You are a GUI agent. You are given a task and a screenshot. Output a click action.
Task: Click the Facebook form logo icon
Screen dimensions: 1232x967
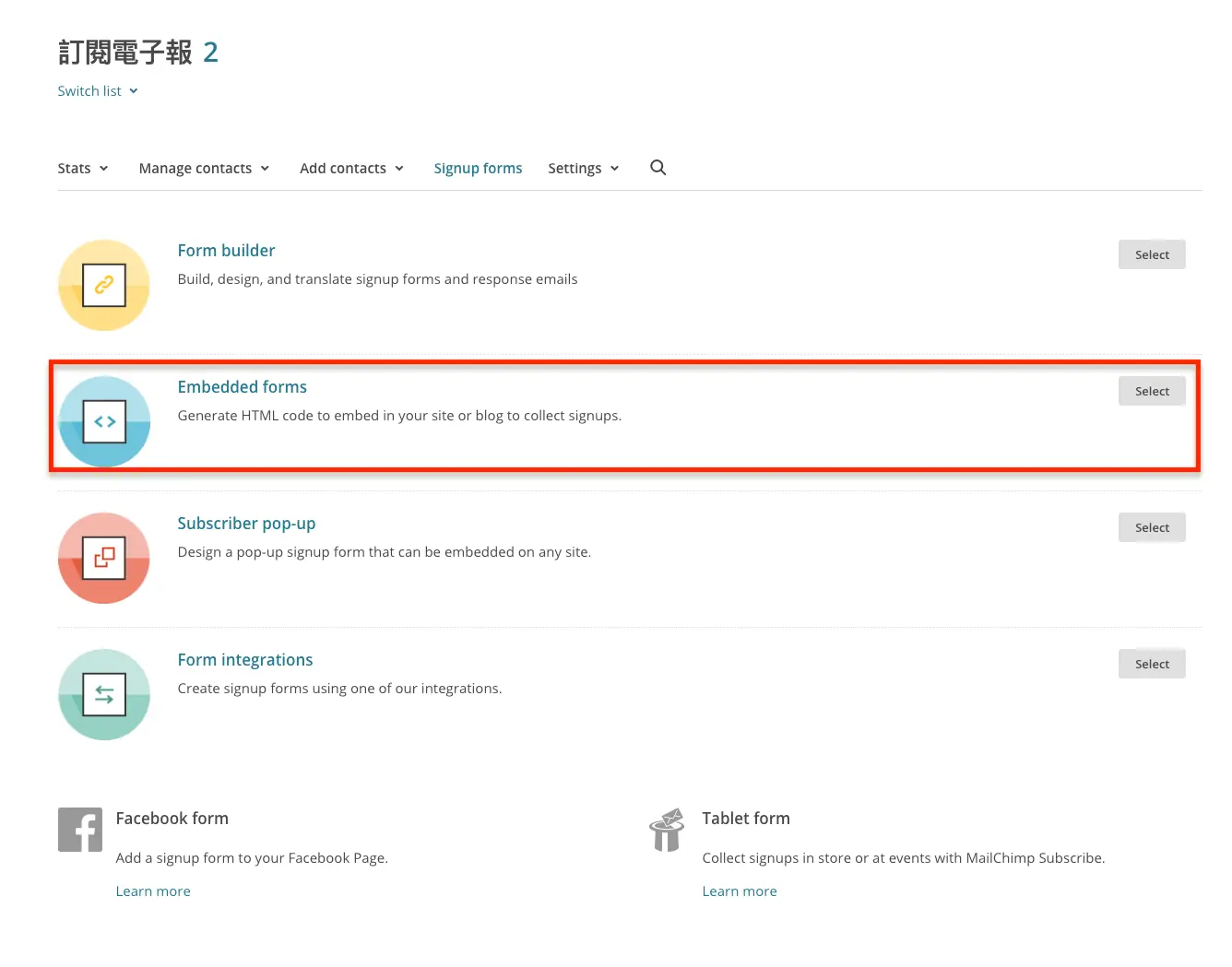[80, 830]
